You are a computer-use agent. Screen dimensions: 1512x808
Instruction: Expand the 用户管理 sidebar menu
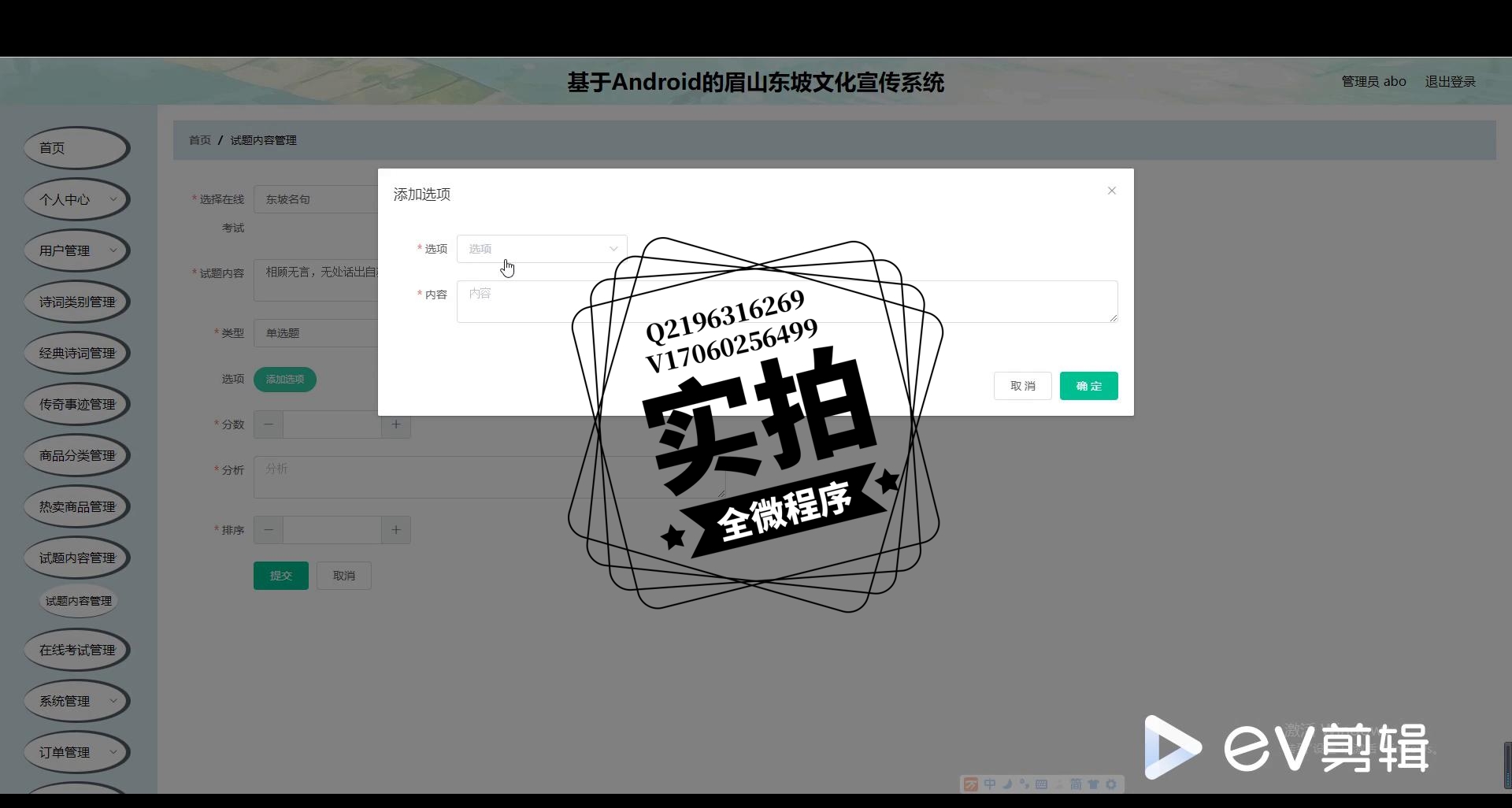pyautogui.click(x=76, y=250)
